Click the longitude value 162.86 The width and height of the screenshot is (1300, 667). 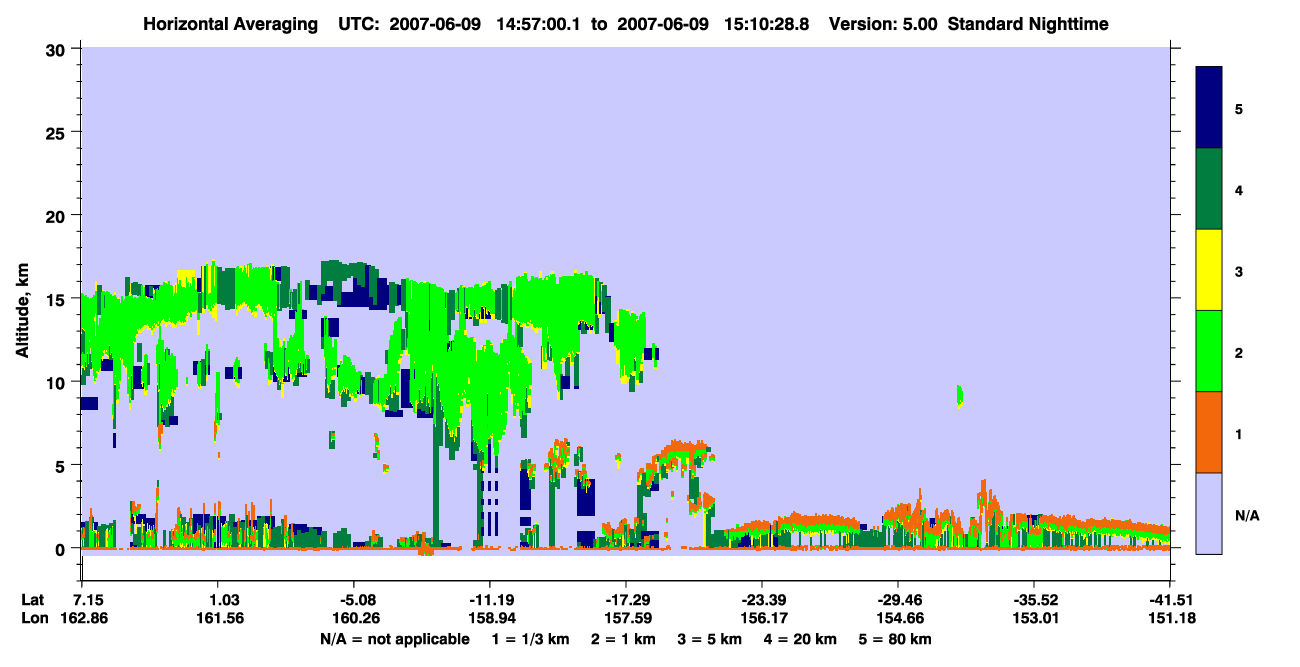point(85,618)
